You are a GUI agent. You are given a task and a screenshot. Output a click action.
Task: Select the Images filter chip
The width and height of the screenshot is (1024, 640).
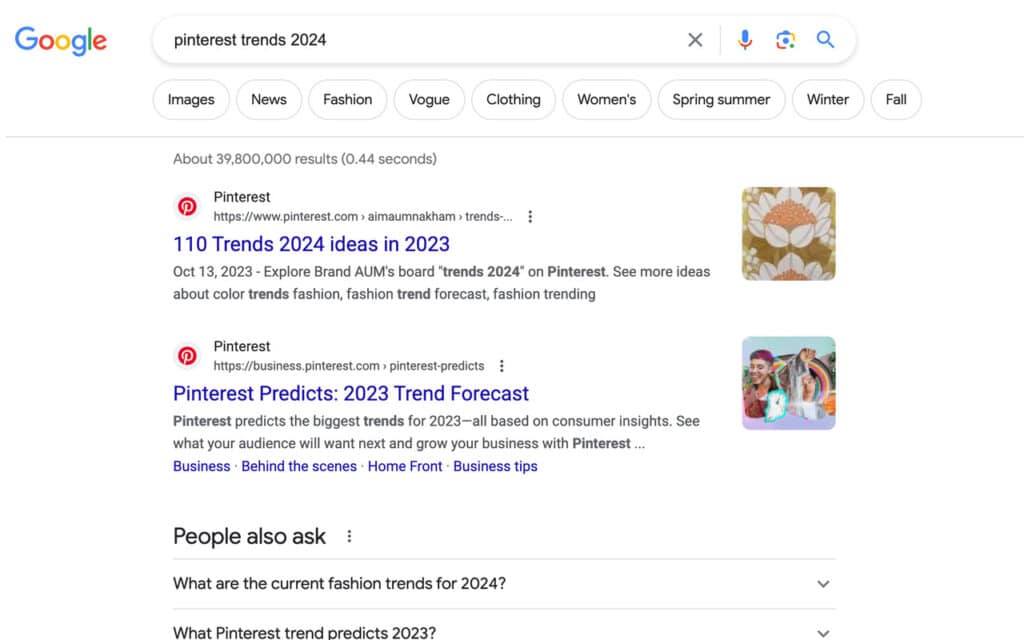[x=191, y=100]
